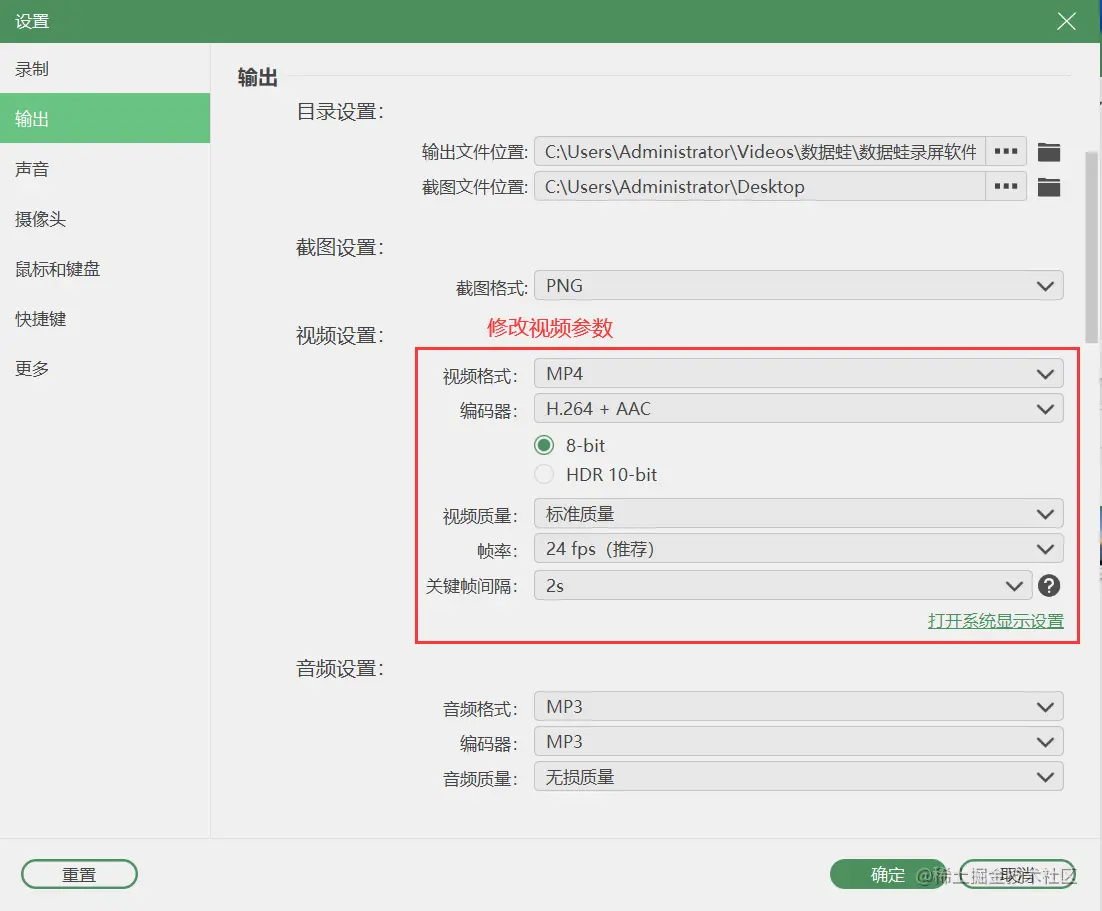Open 打开系统显示设置 link
1102x911 pixels.
pos(995,621)
